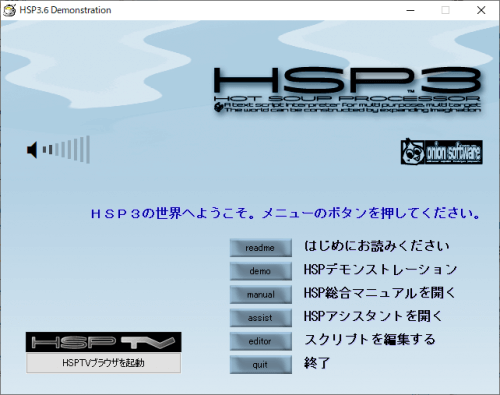Open the readme button
This screenshot has width=500, height=395.
point(261,248)
